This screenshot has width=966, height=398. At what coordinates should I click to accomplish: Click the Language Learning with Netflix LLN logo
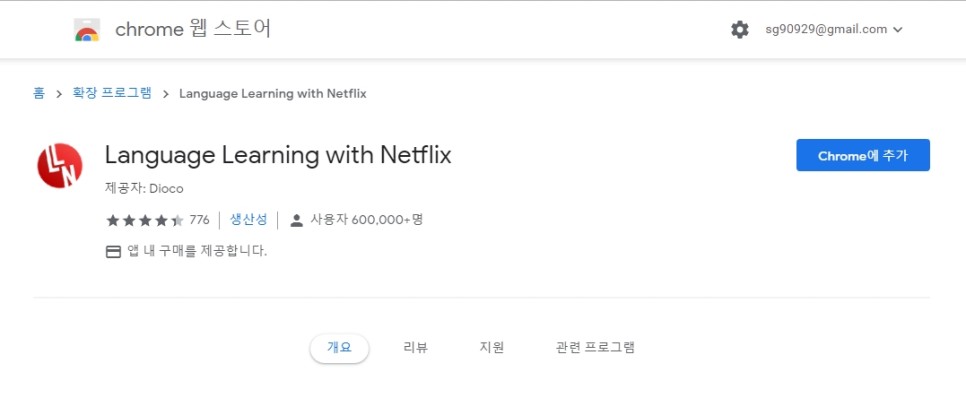point(60,165)
